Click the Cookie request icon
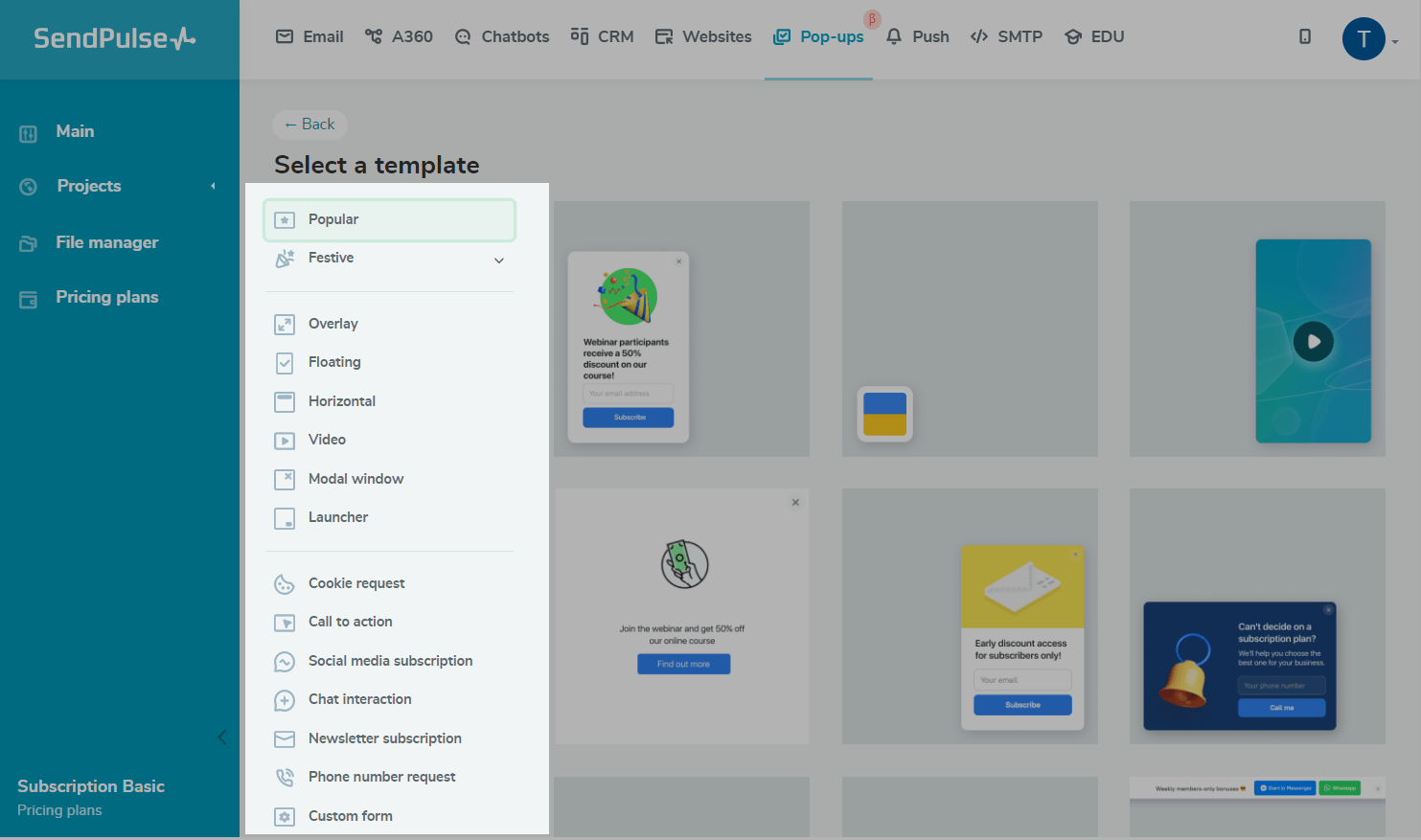The width and height of the screenshot is (1421, 840). [285, 584]
